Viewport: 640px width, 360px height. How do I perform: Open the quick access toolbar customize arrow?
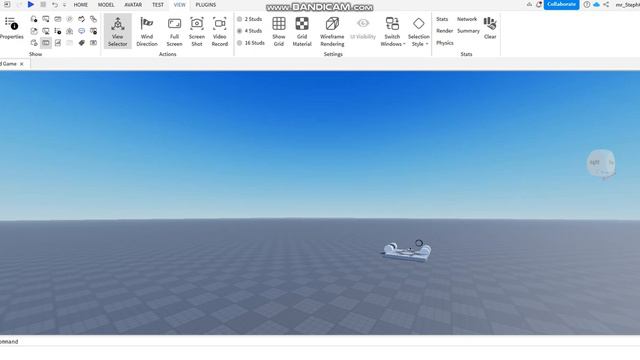click(x=64, y=5)
